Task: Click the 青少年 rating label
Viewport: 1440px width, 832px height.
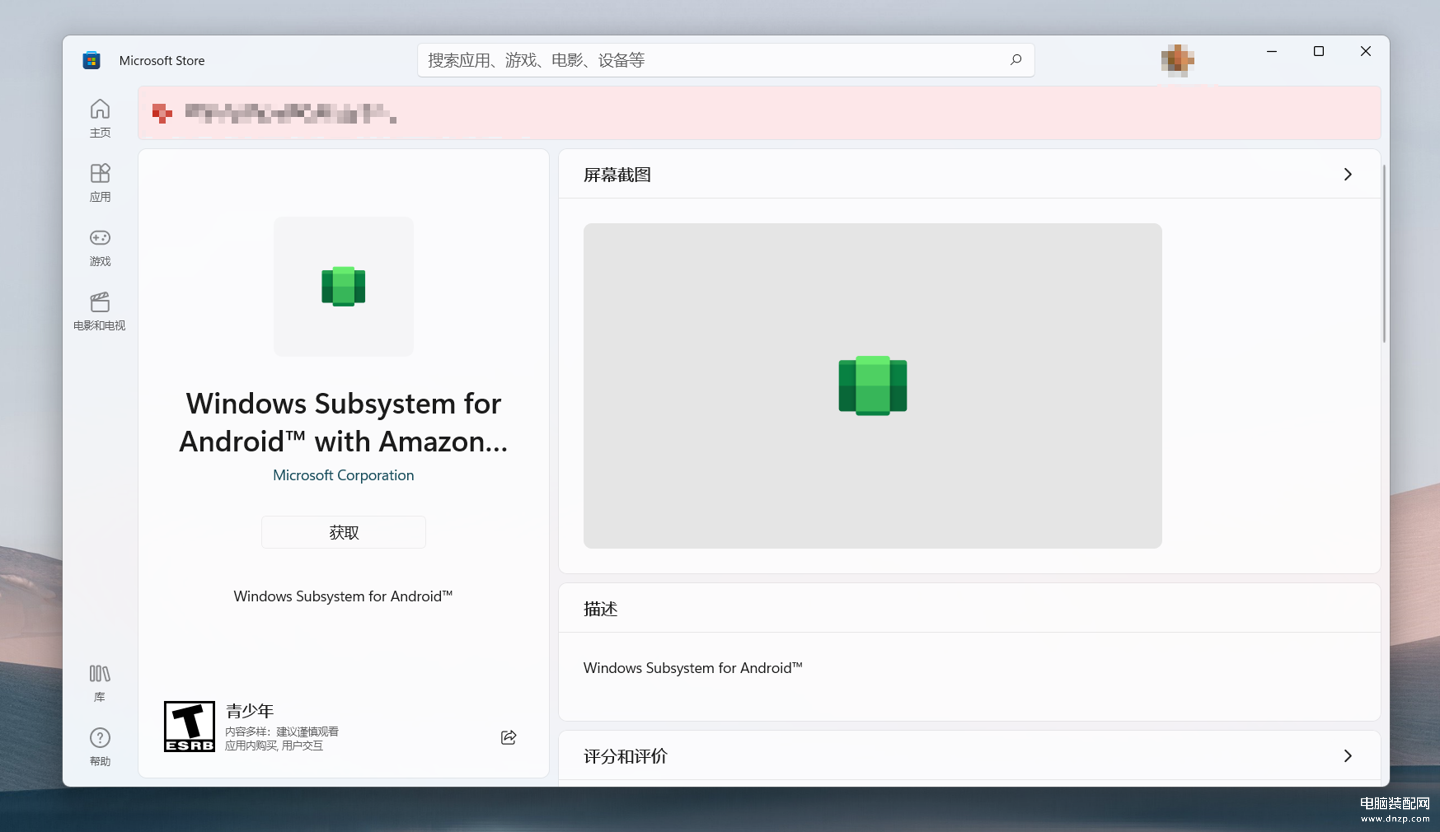Action: [x=250, y=711]
